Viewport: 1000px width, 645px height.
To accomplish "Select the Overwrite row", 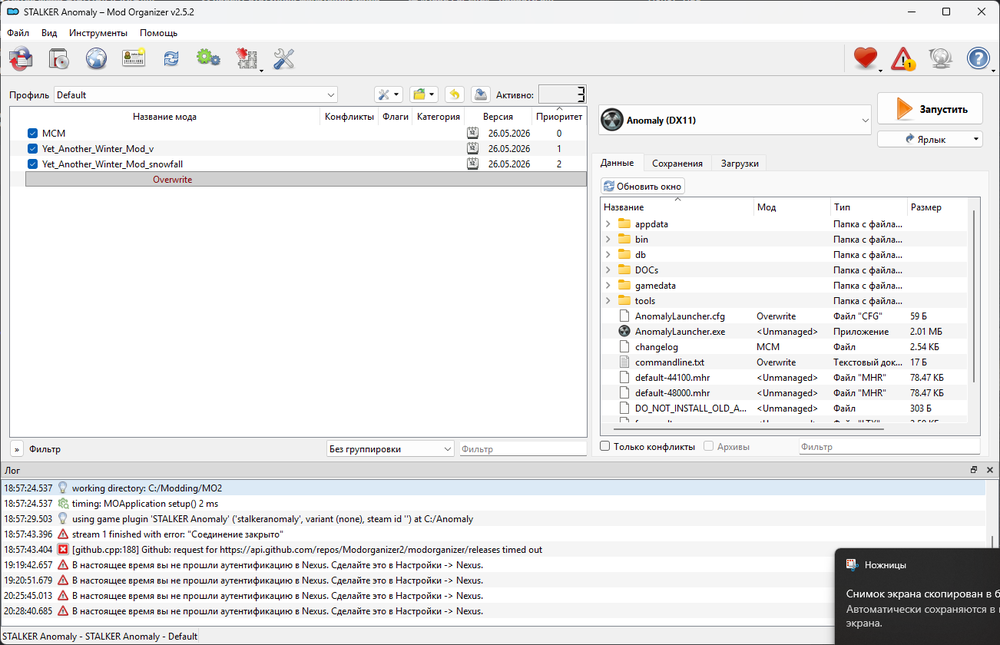I will click(x=305, y=179).
